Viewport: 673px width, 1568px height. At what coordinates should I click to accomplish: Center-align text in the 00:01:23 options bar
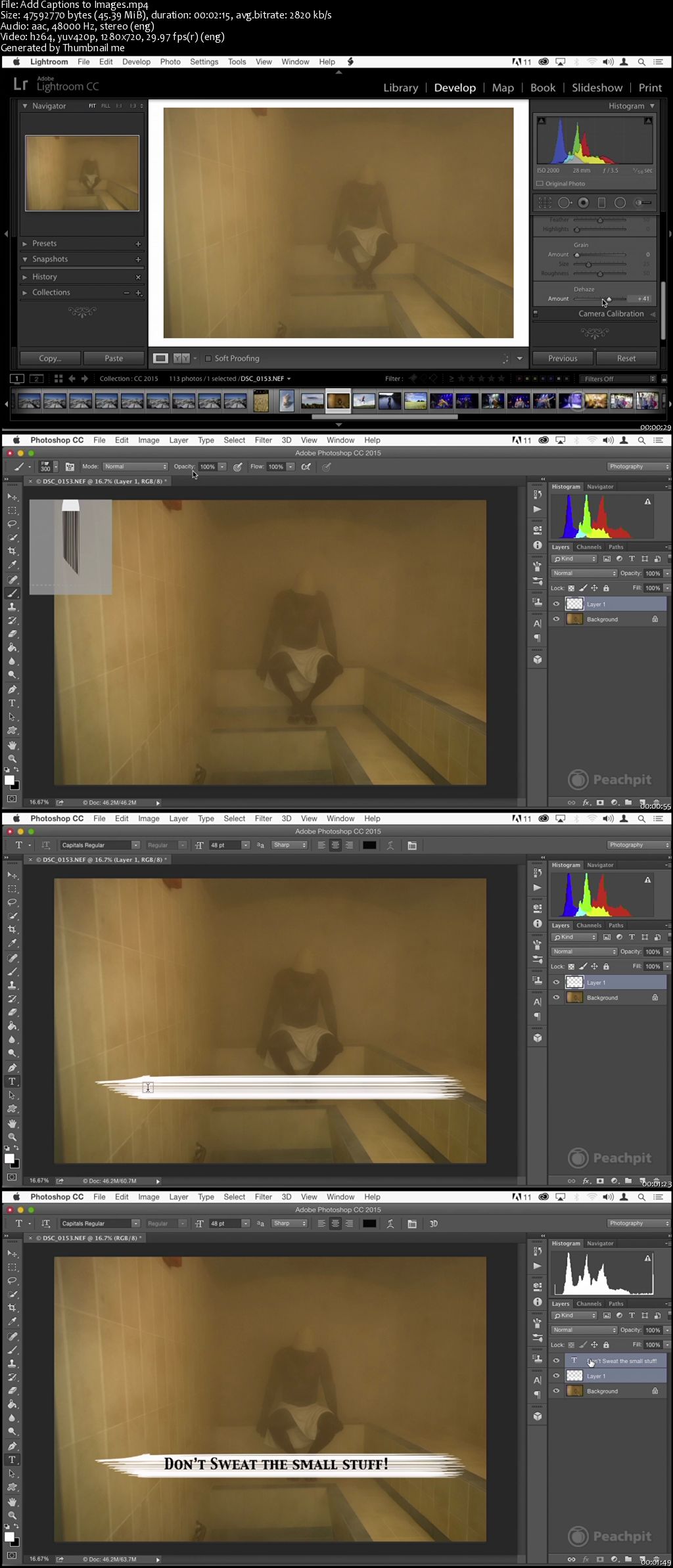[335, 845]
